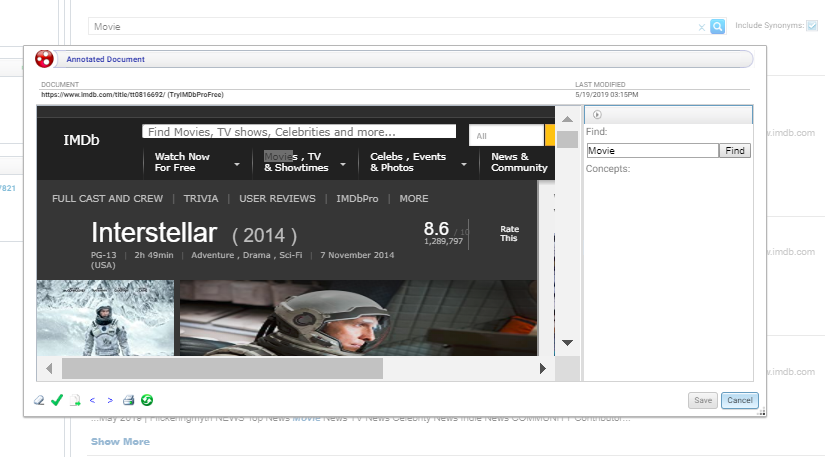The height and width of the screenshot is (457, 825).
Task: Click the Annotated Document title label
Action: [105, 59]
